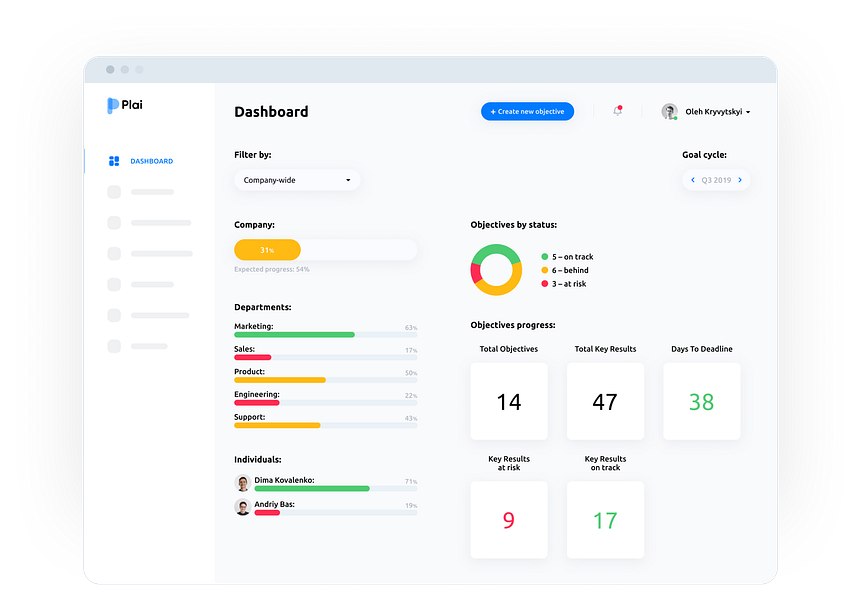Click the Plai logo icon
The image size is (861, 600).
[113, 105]
